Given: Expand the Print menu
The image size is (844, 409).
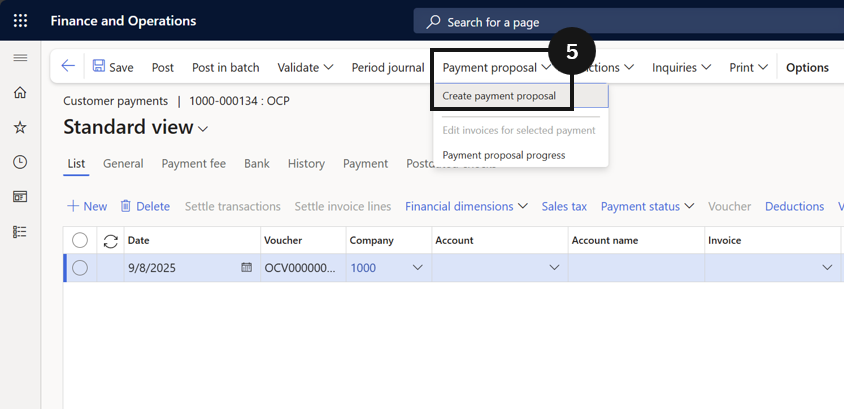Looking at the screenshot, I should pos(748,67).
